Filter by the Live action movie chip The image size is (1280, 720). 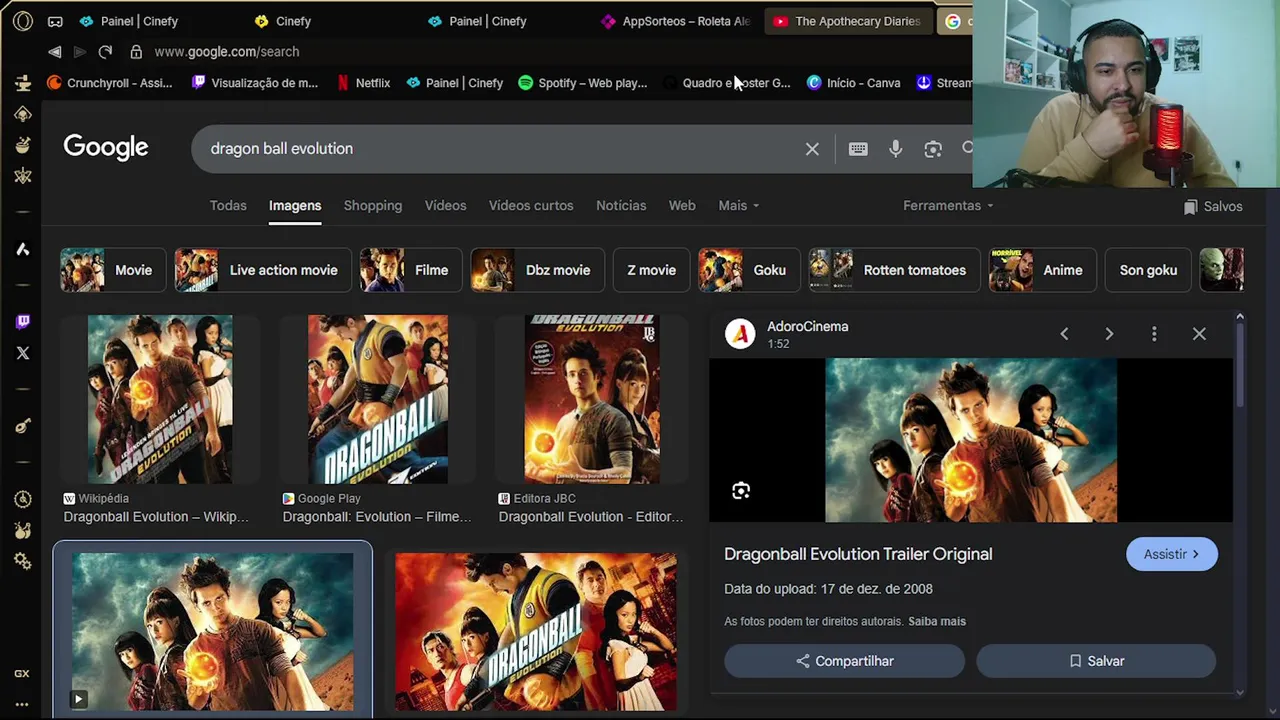click(x=263, y=270)
